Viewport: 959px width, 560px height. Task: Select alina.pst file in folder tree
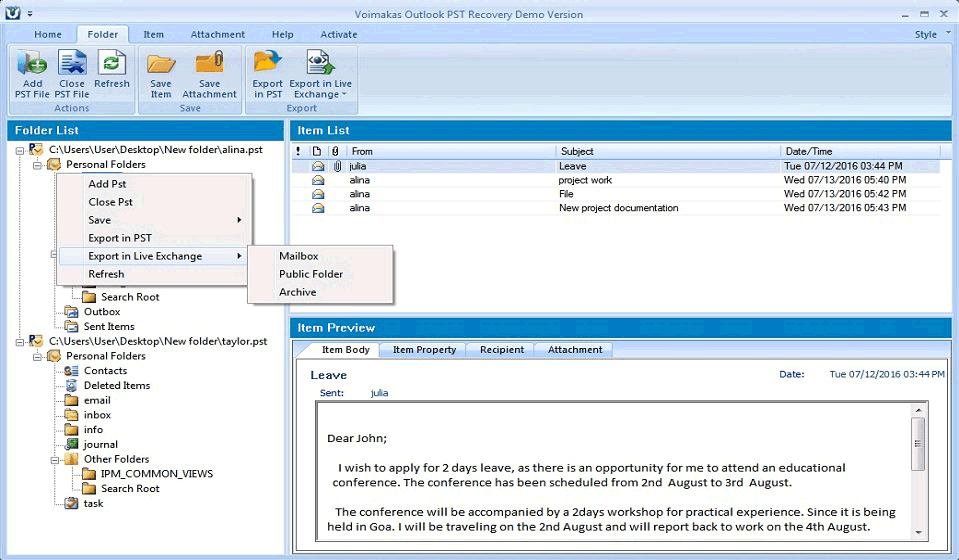point(155,150)
